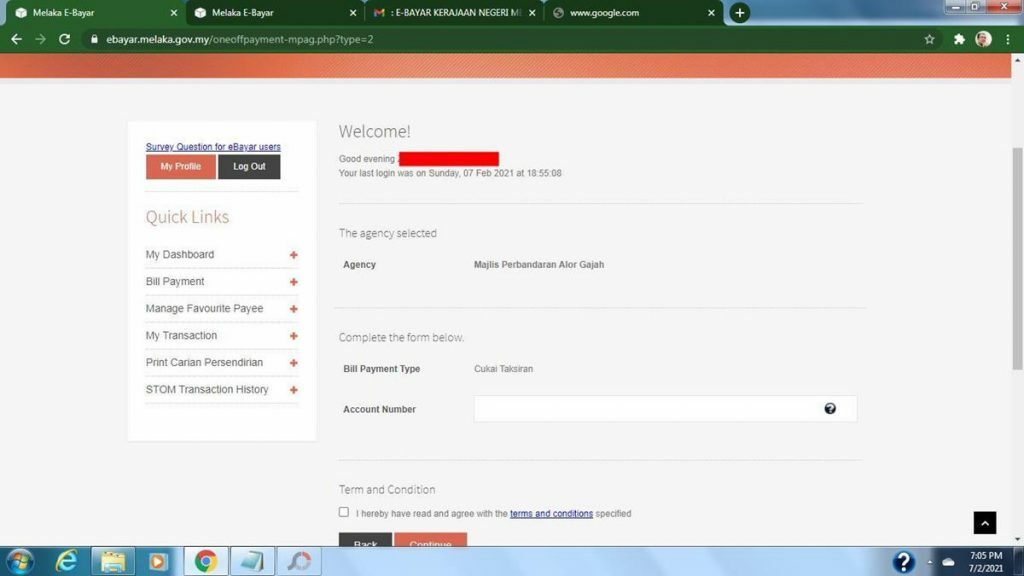Go back using the browser back arrow
The width and height of the screenshot is (1024, 576).
(16, 39)
